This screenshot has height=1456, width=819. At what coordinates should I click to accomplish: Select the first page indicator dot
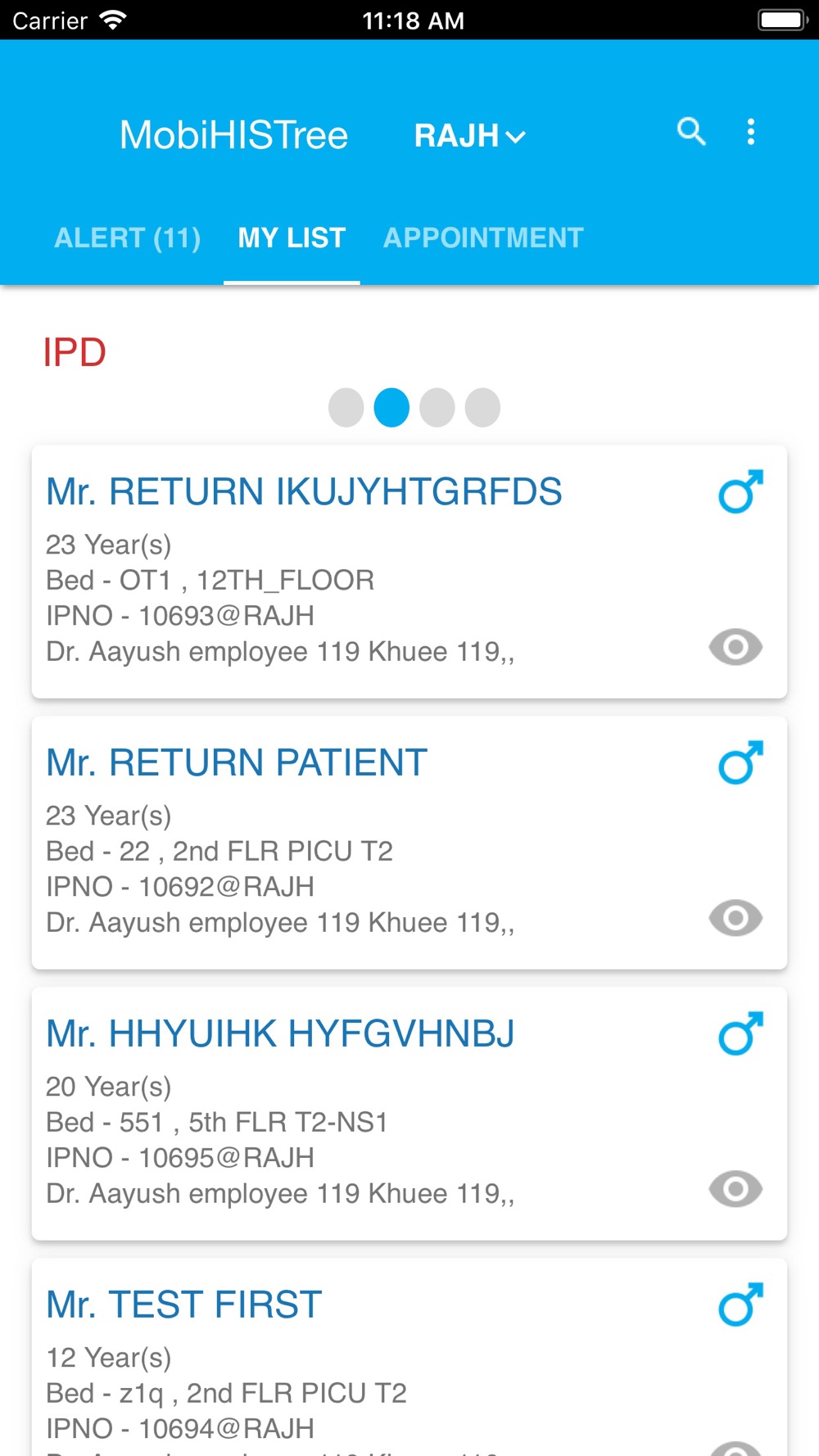tap(346, 407)
